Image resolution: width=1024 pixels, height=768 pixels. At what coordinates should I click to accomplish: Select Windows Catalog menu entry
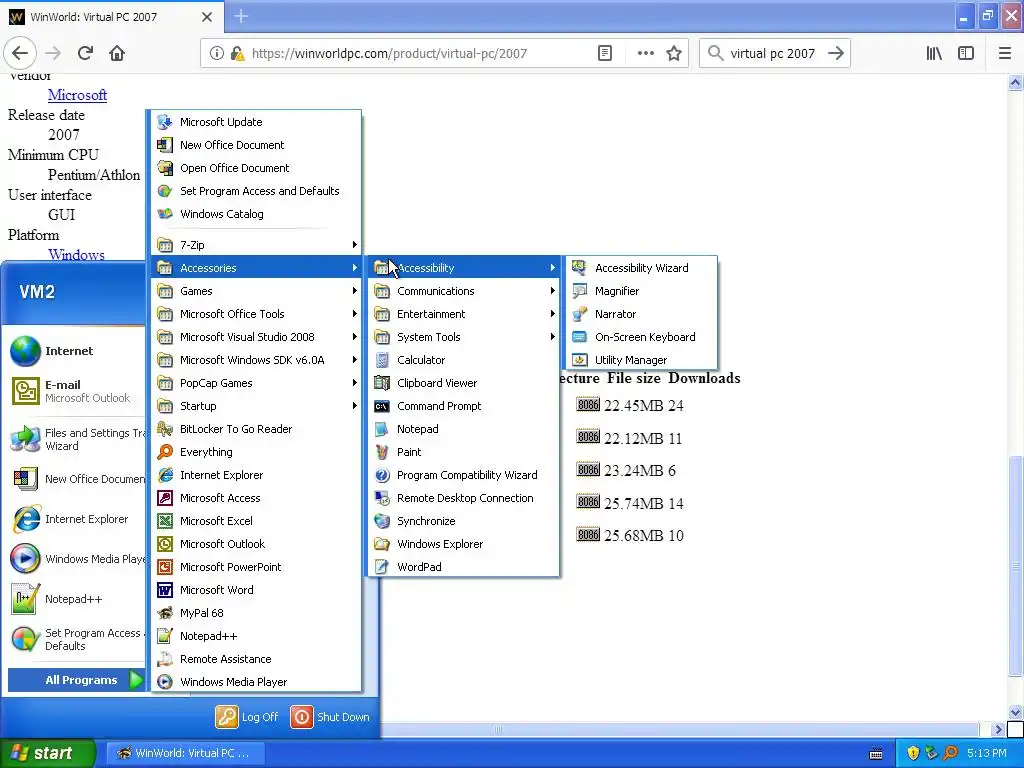pos(258,214)
